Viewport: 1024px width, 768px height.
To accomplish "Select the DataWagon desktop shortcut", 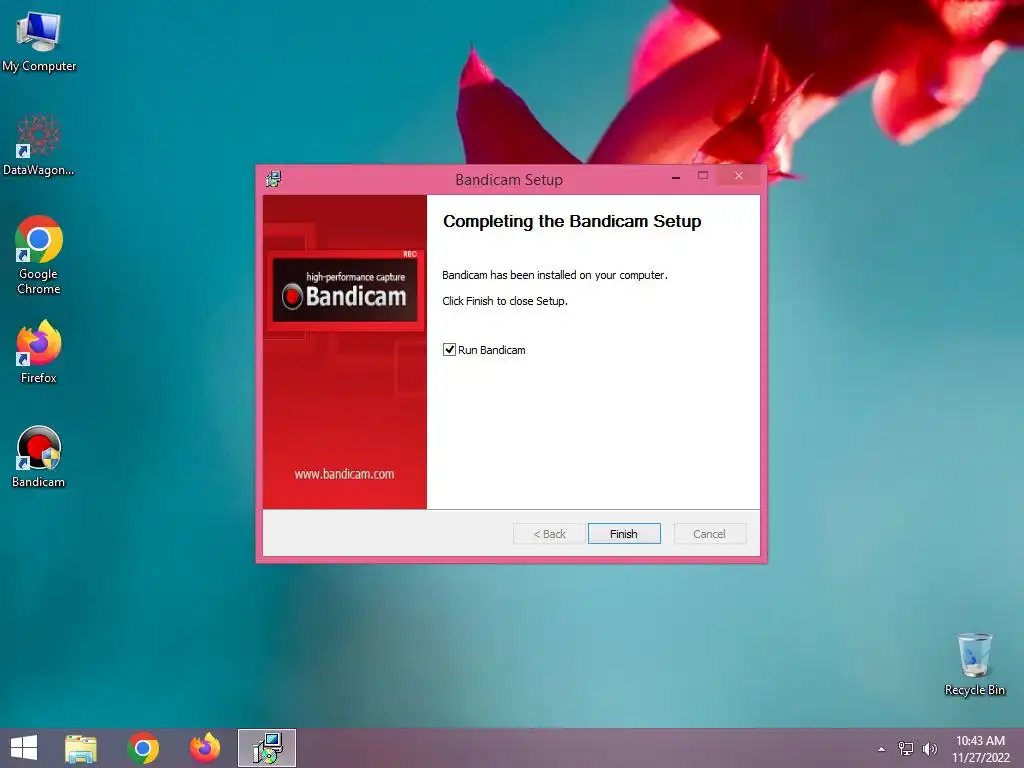I will (39, 145).
